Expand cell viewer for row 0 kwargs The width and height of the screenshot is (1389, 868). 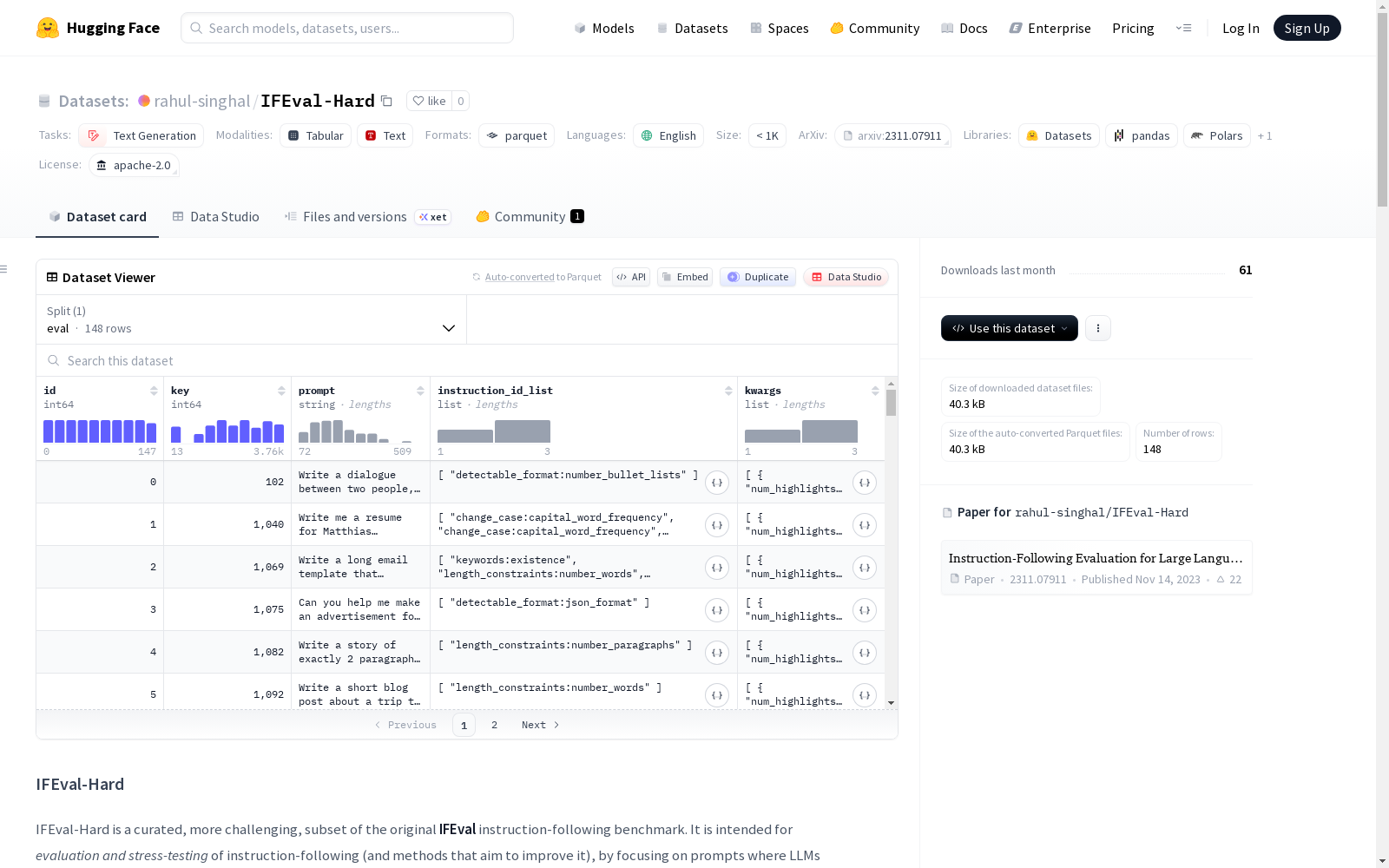[865, 483]
